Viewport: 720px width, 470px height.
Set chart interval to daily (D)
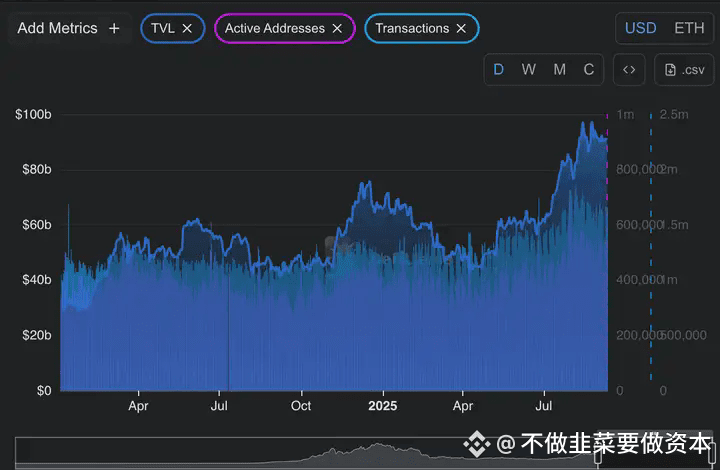[498, 70]
